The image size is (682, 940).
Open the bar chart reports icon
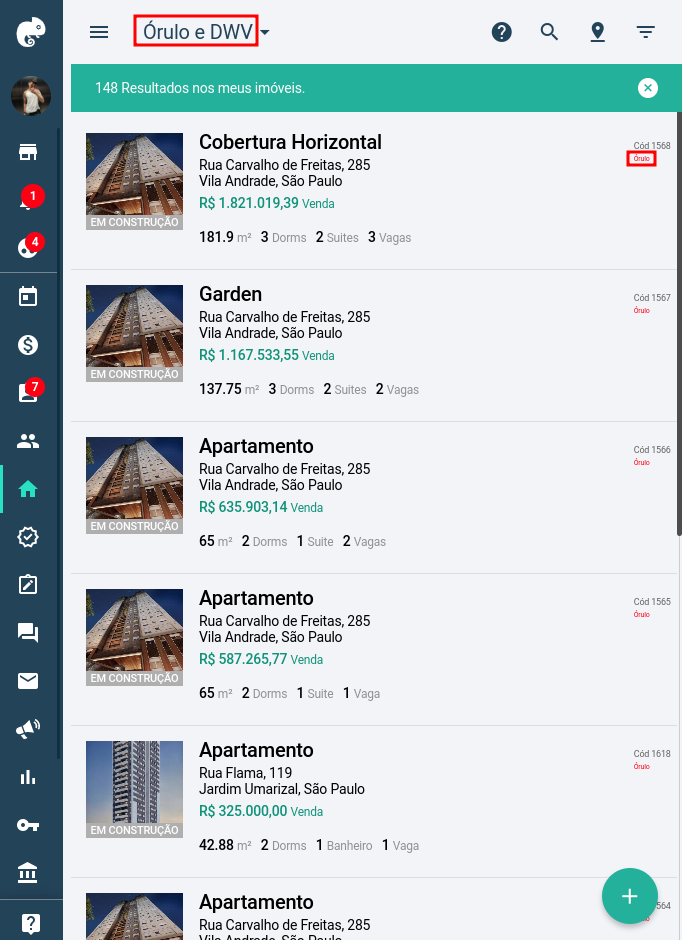[28, 778]
